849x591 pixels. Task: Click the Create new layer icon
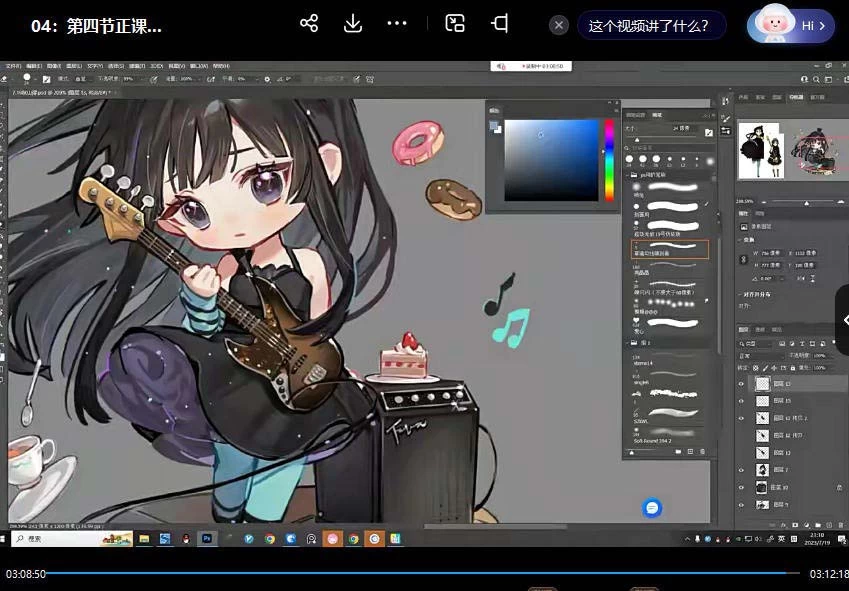click(830, 523)
